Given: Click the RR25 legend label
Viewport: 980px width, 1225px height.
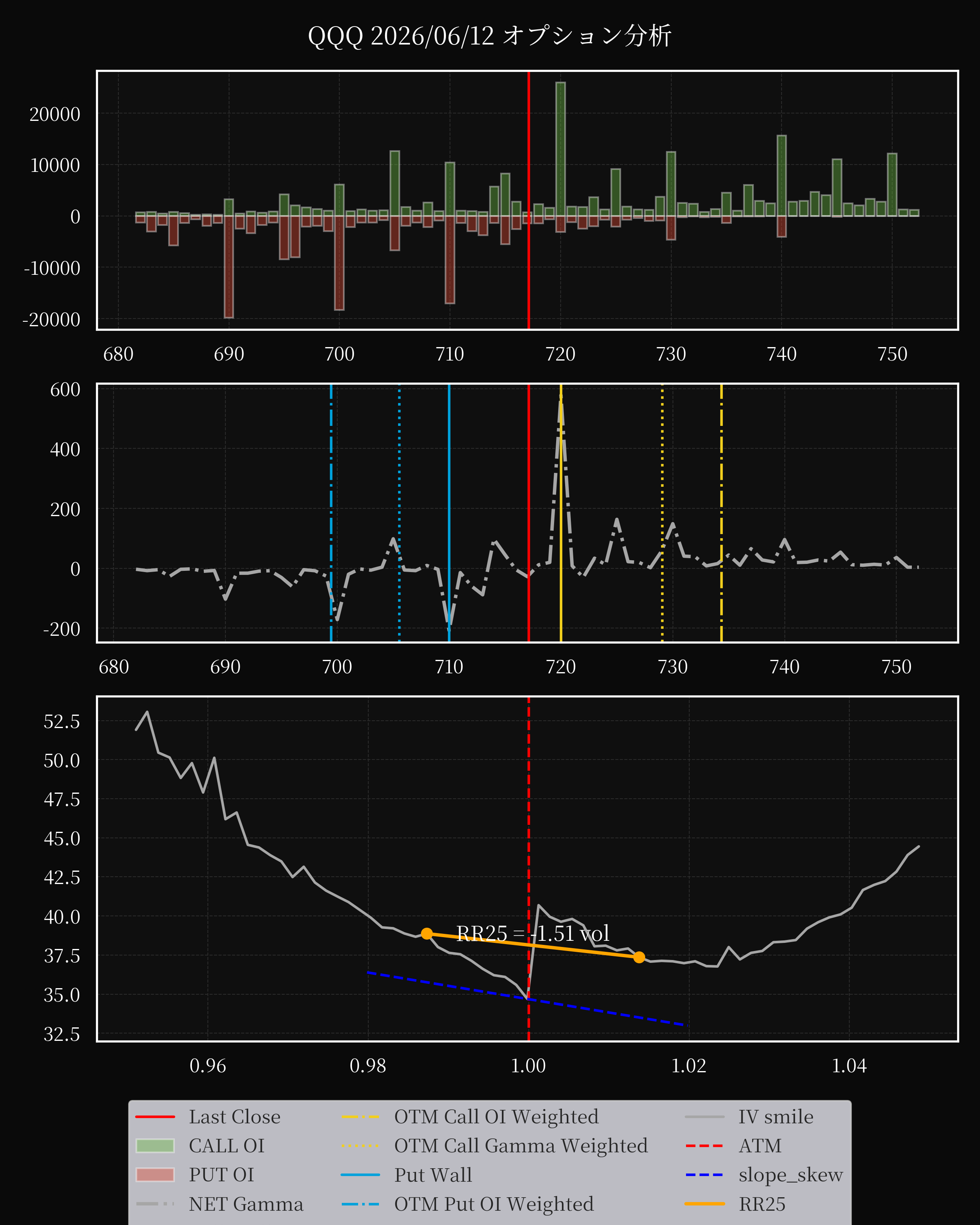Looking at the screenshot, I should (x=762, y=1204).
